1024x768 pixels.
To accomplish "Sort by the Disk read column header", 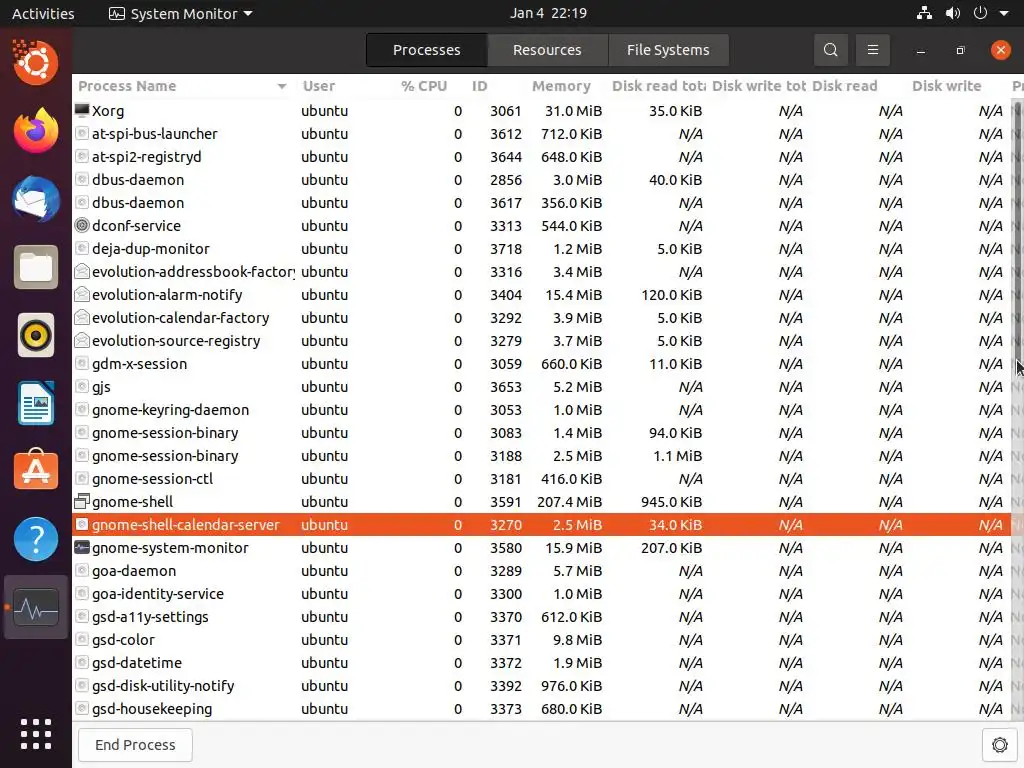I will (x=845, y=86).
